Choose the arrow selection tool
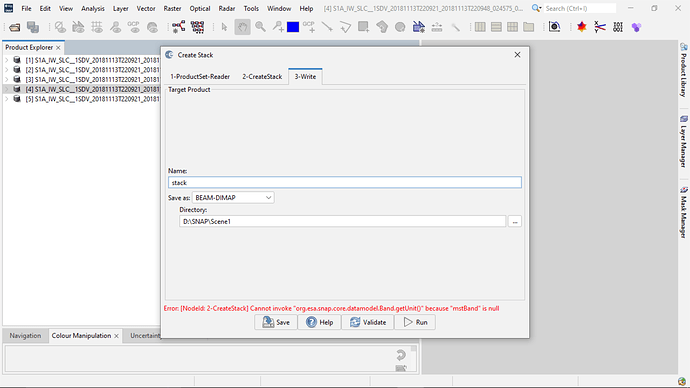 224,27
